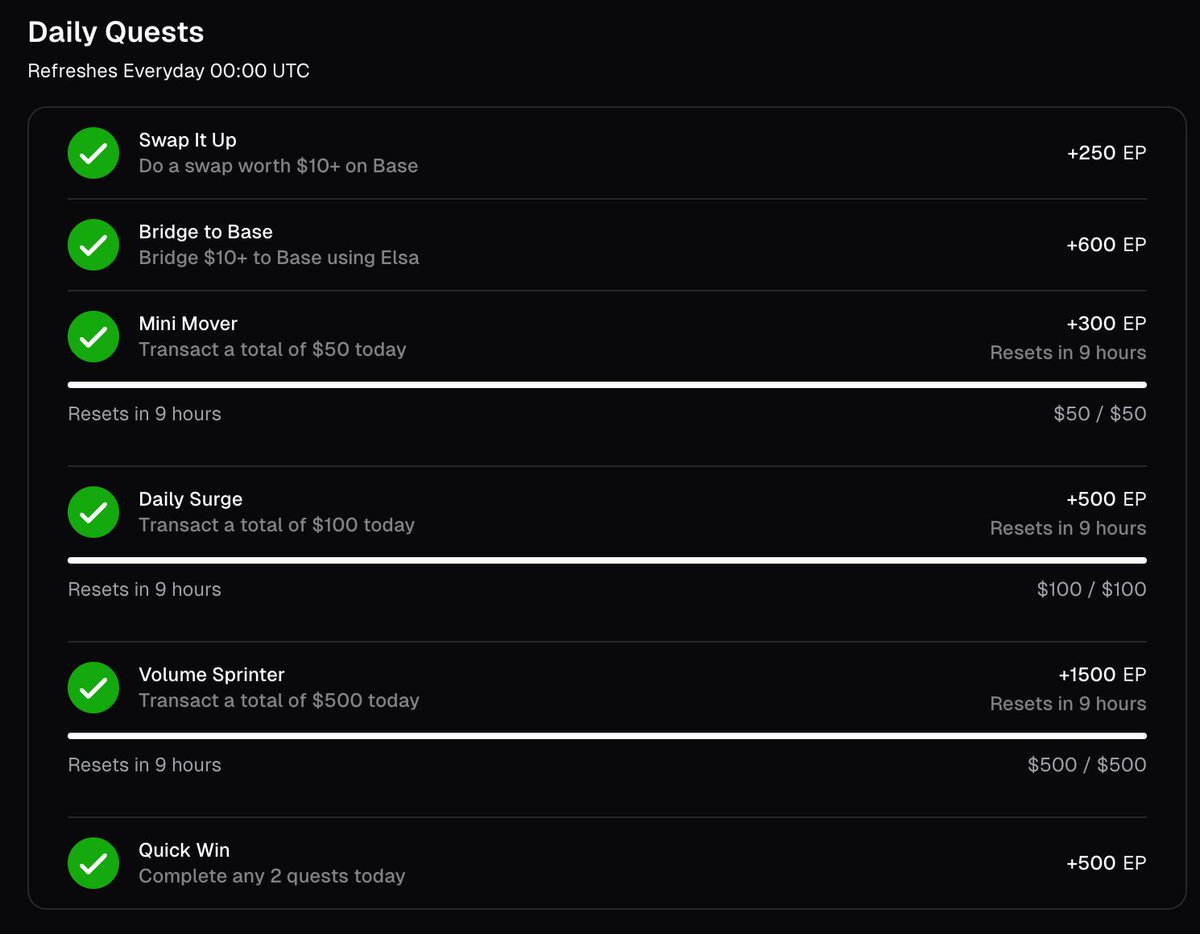1200x934 pixels.
Task: Click the +600 EP reward label
Action: 1107,245
